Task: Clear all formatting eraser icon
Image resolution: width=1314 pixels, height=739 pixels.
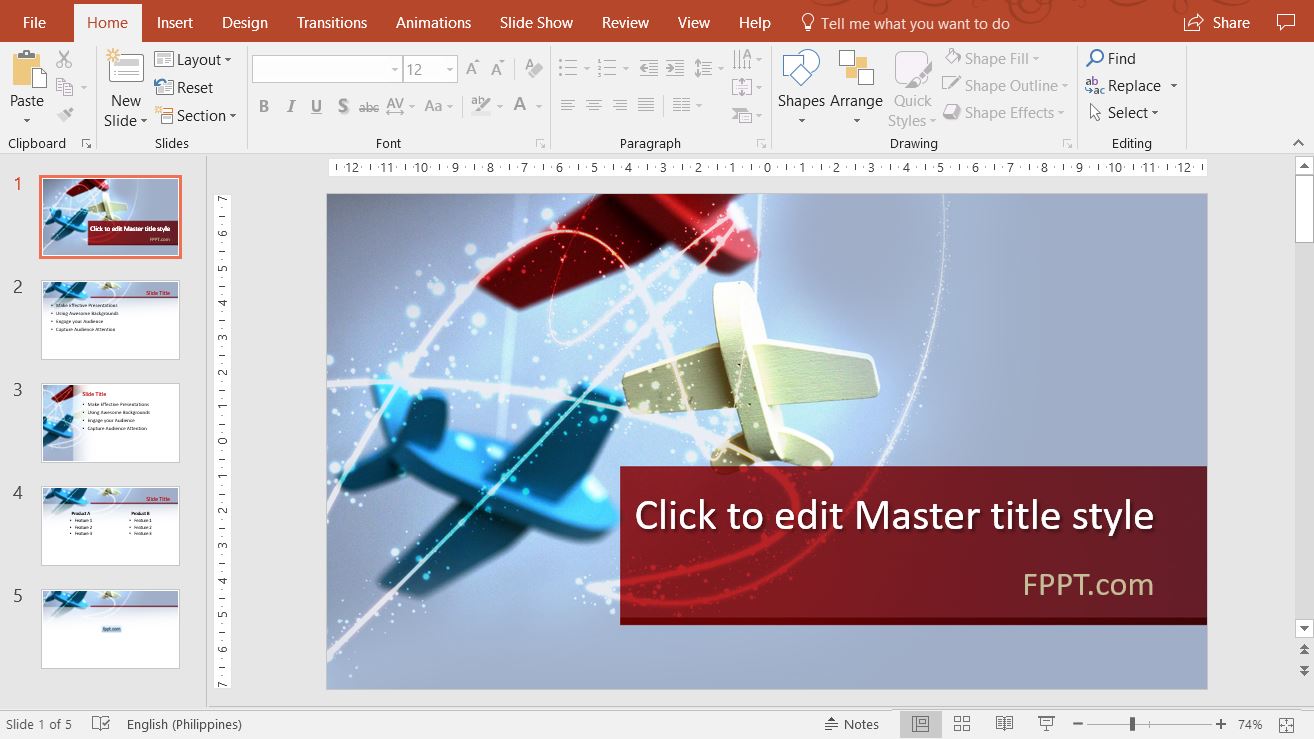Action: point(534,68)
